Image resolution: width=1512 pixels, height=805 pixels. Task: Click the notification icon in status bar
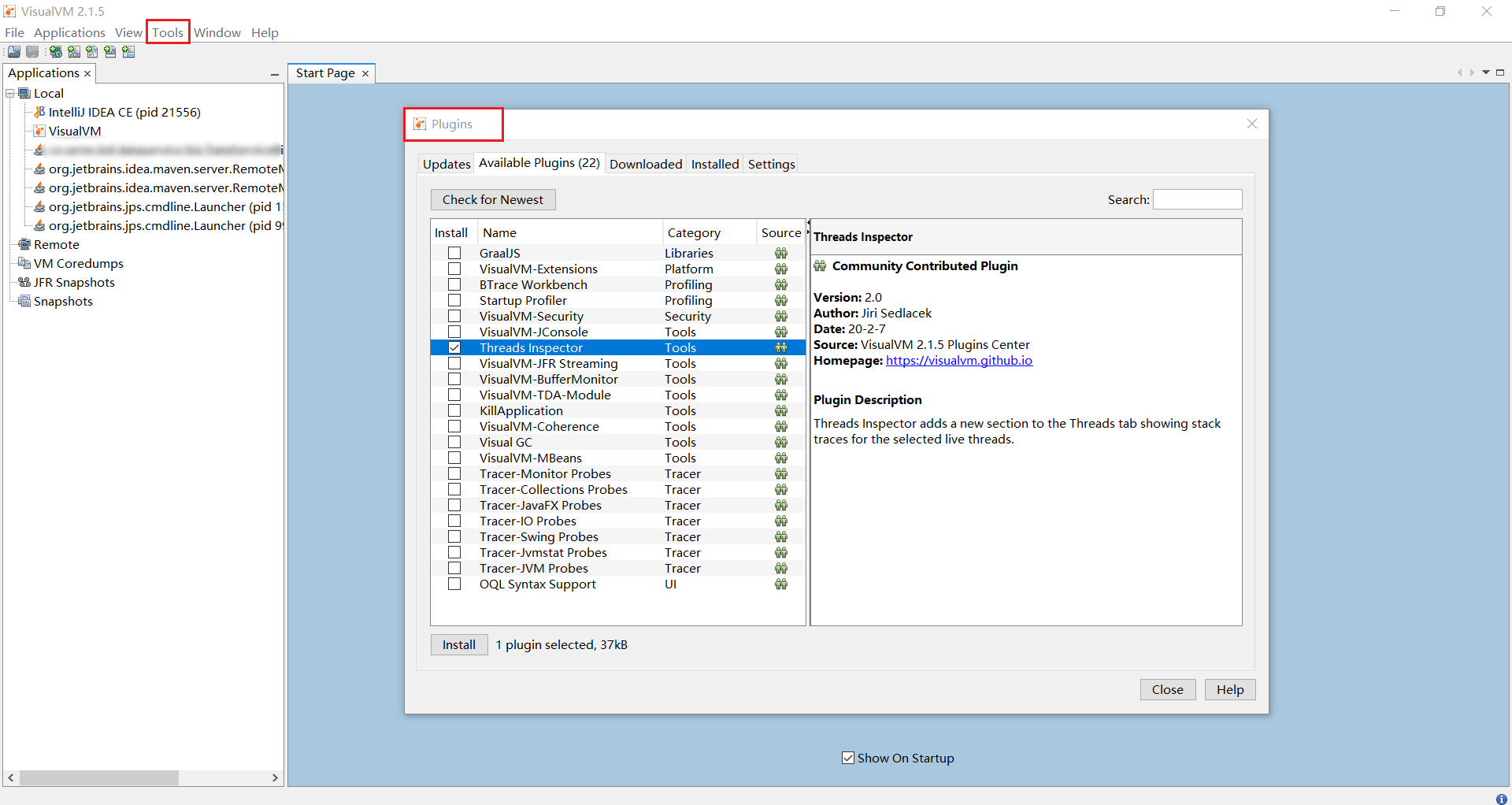click(x=1501, y=798)
